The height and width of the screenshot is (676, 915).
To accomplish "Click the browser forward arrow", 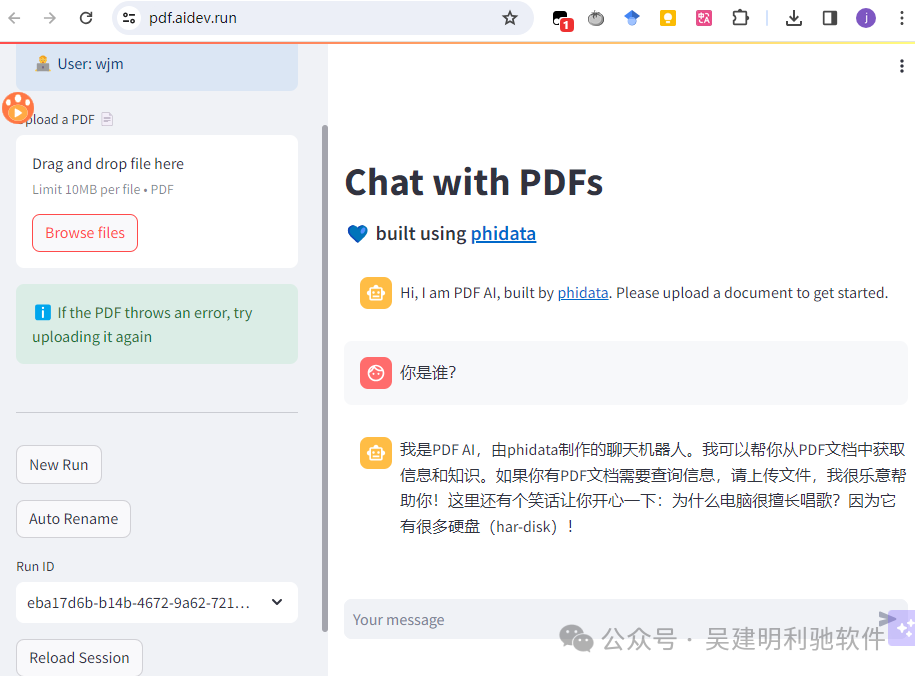I will (50, 18).
